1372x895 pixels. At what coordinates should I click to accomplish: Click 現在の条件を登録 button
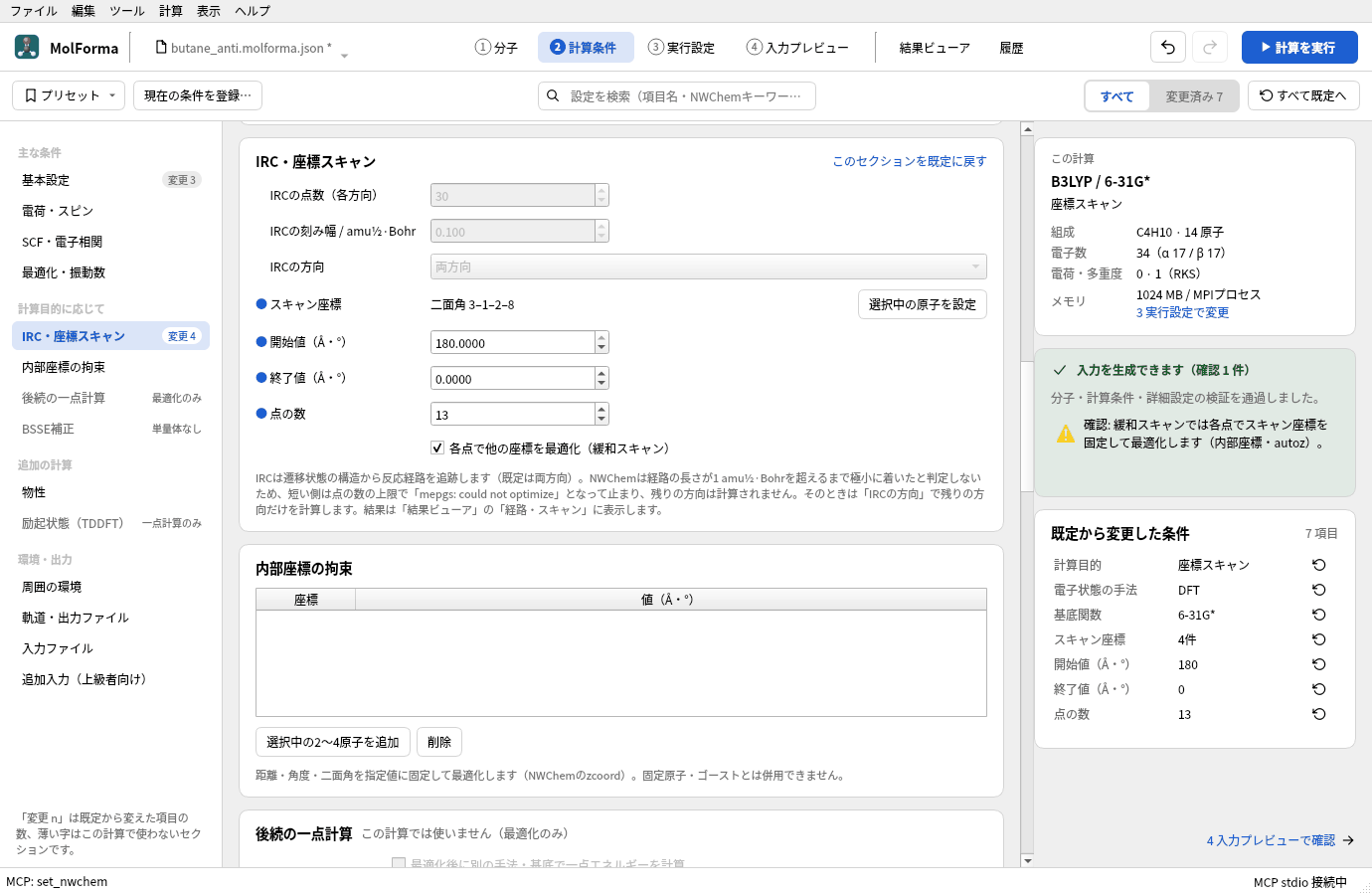pyautogui.click(x=198, y=95)
